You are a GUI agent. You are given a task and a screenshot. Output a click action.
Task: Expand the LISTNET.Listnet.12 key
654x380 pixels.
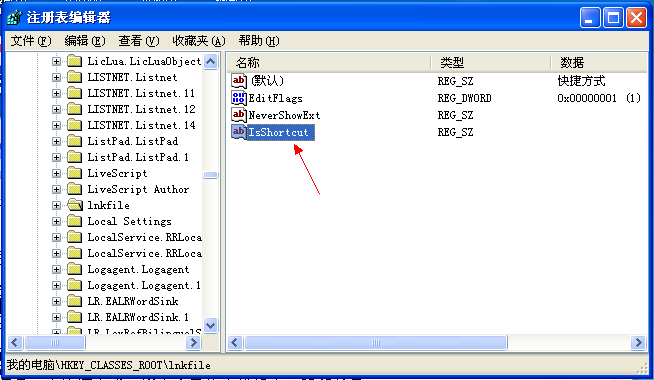click(x=56, y=109)
